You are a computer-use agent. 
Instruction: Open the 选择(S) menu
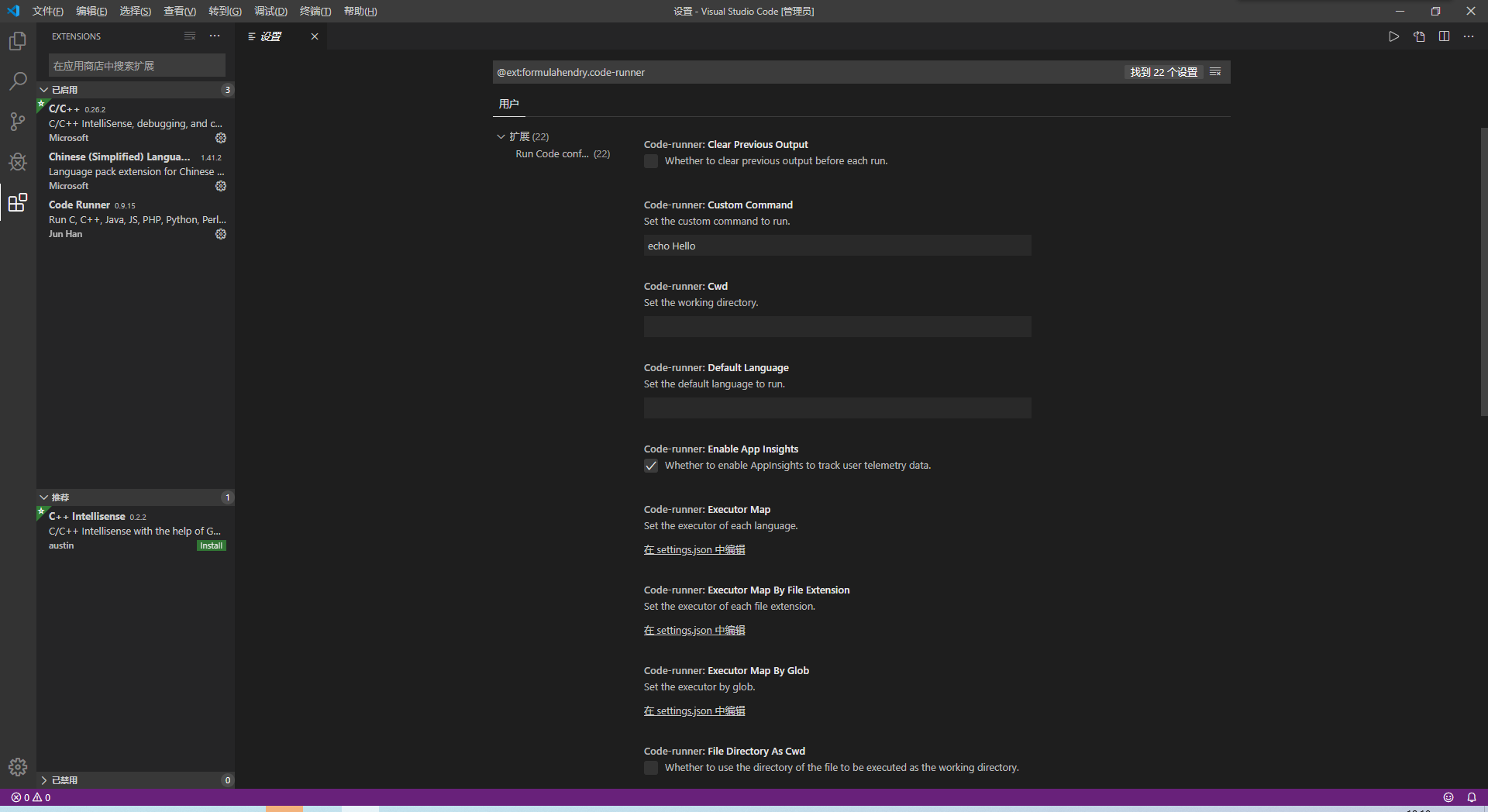136,11
